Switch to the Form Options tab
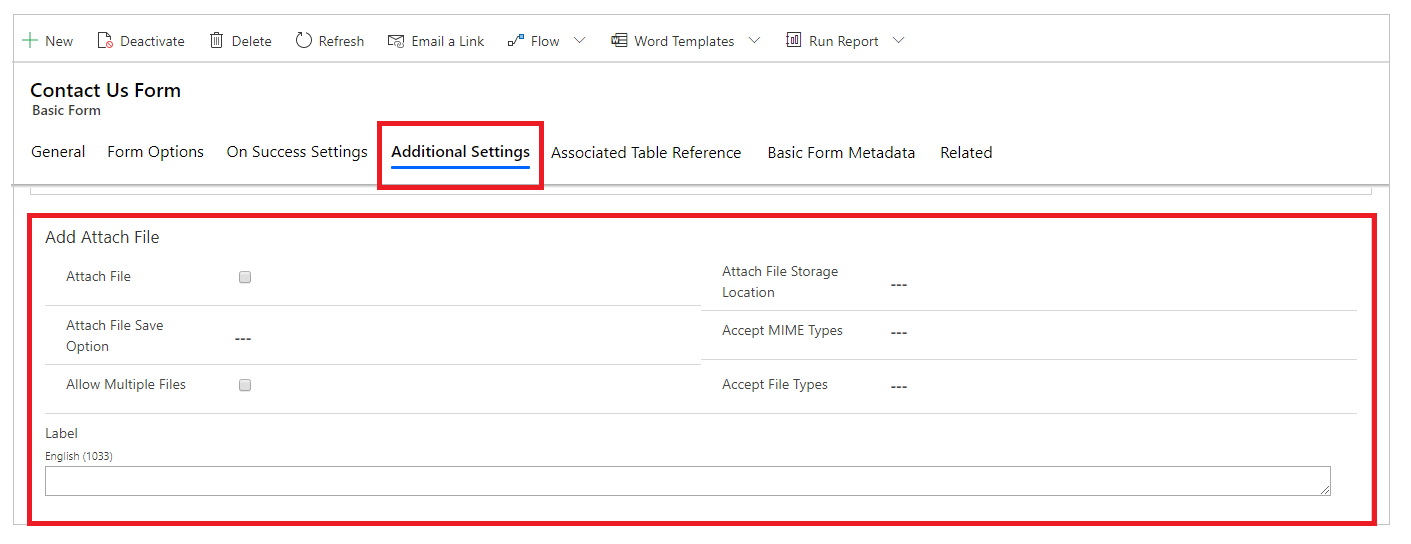The height and width of the screenshot is (544, 1411). 155,152
